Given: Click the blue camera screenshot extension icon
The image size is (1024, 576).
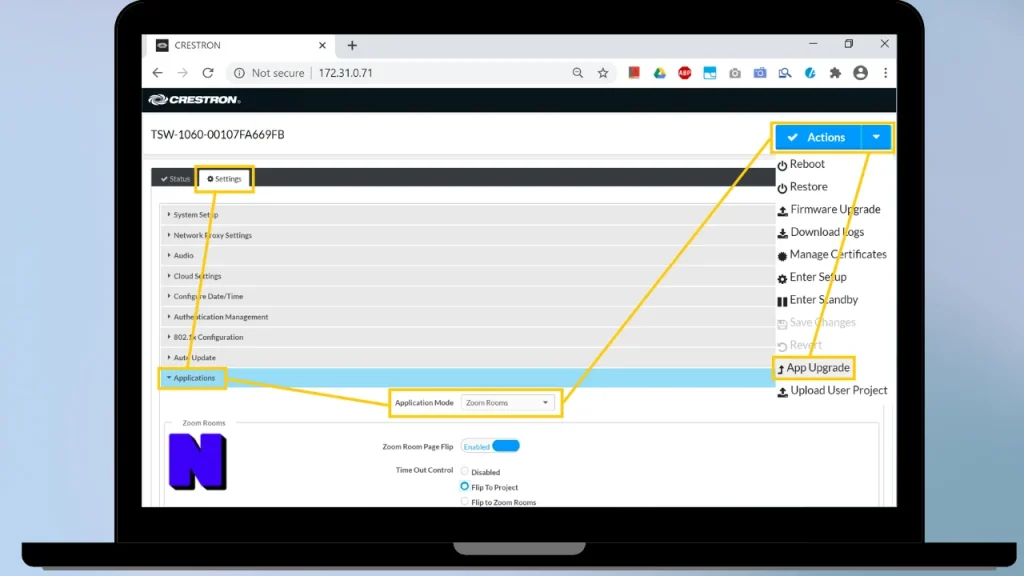Looking at the screenshot, I should (760, 72).
